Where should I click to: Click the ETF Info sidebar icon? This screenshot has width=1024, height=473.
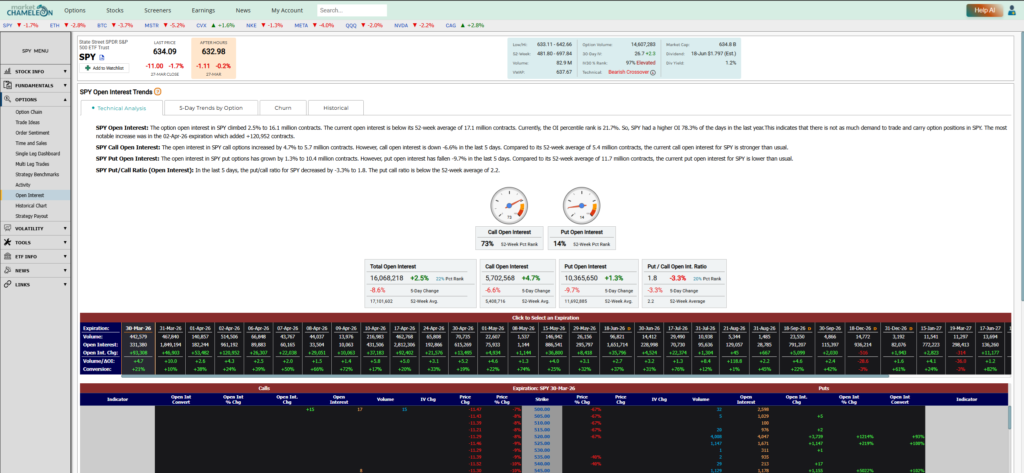(x=8, y=256)
